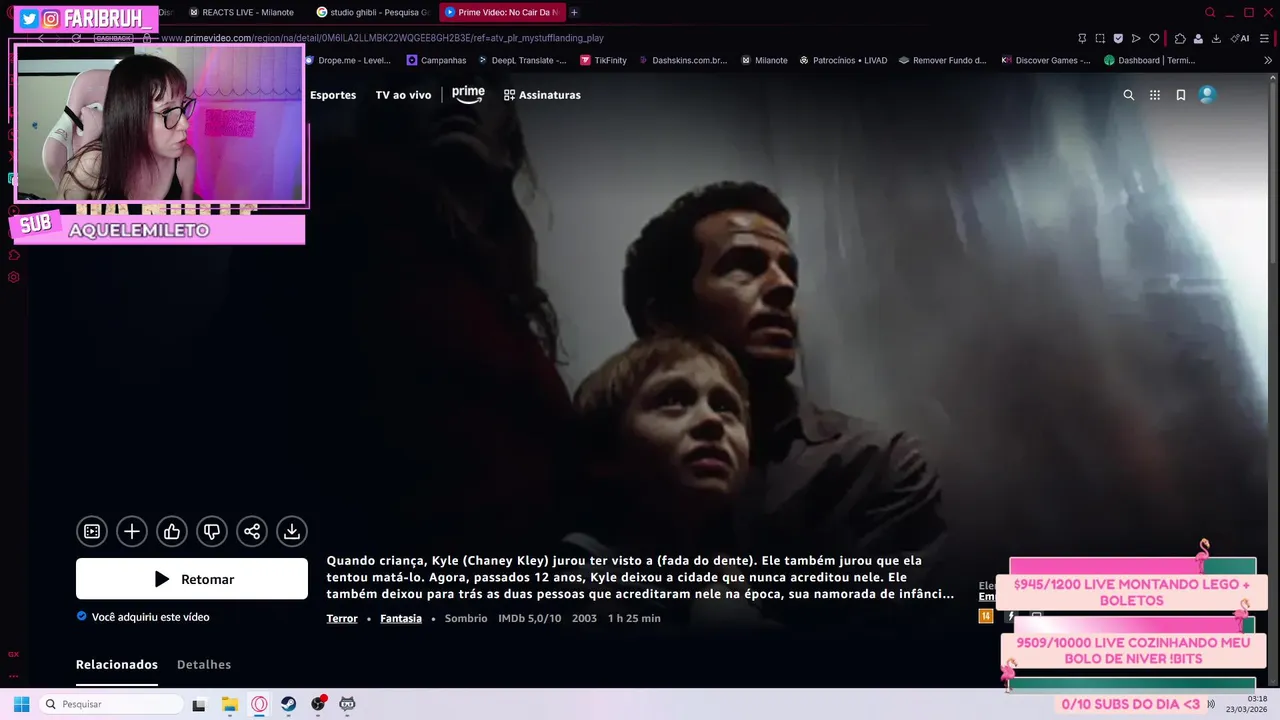Screen dimensions: 1280x720
Task: Go to Esportes in Prime navigation
Action: coord(333,95)
